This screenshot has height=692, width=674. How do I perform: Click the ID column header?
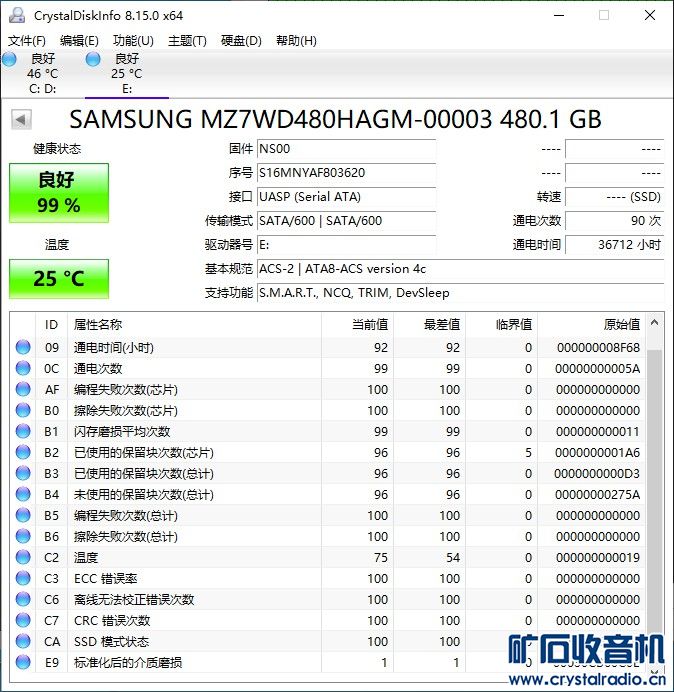coord(51,325)
